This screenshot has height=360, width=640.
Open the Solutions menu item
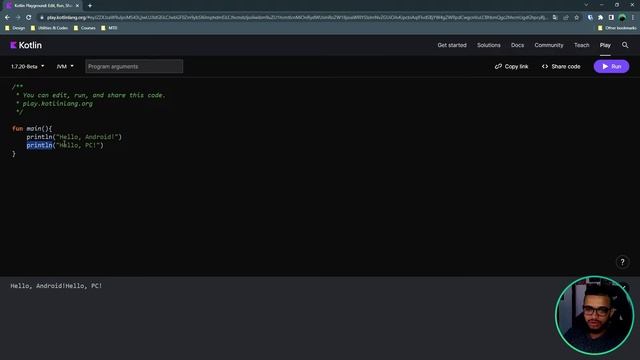click(x=489, y=45)
